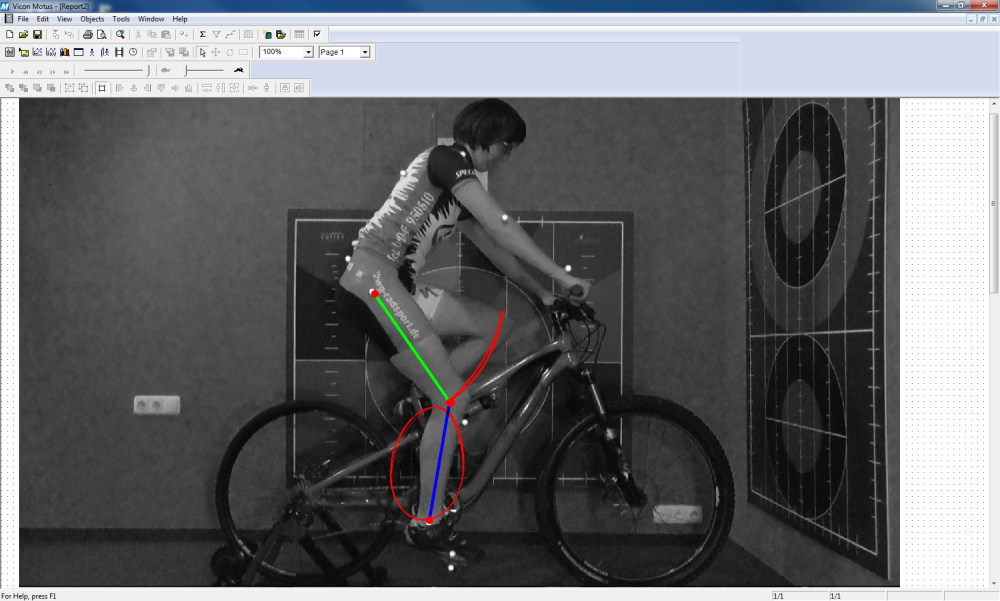
Task: Insert a single stick figure object
Action: click(92, 52)
